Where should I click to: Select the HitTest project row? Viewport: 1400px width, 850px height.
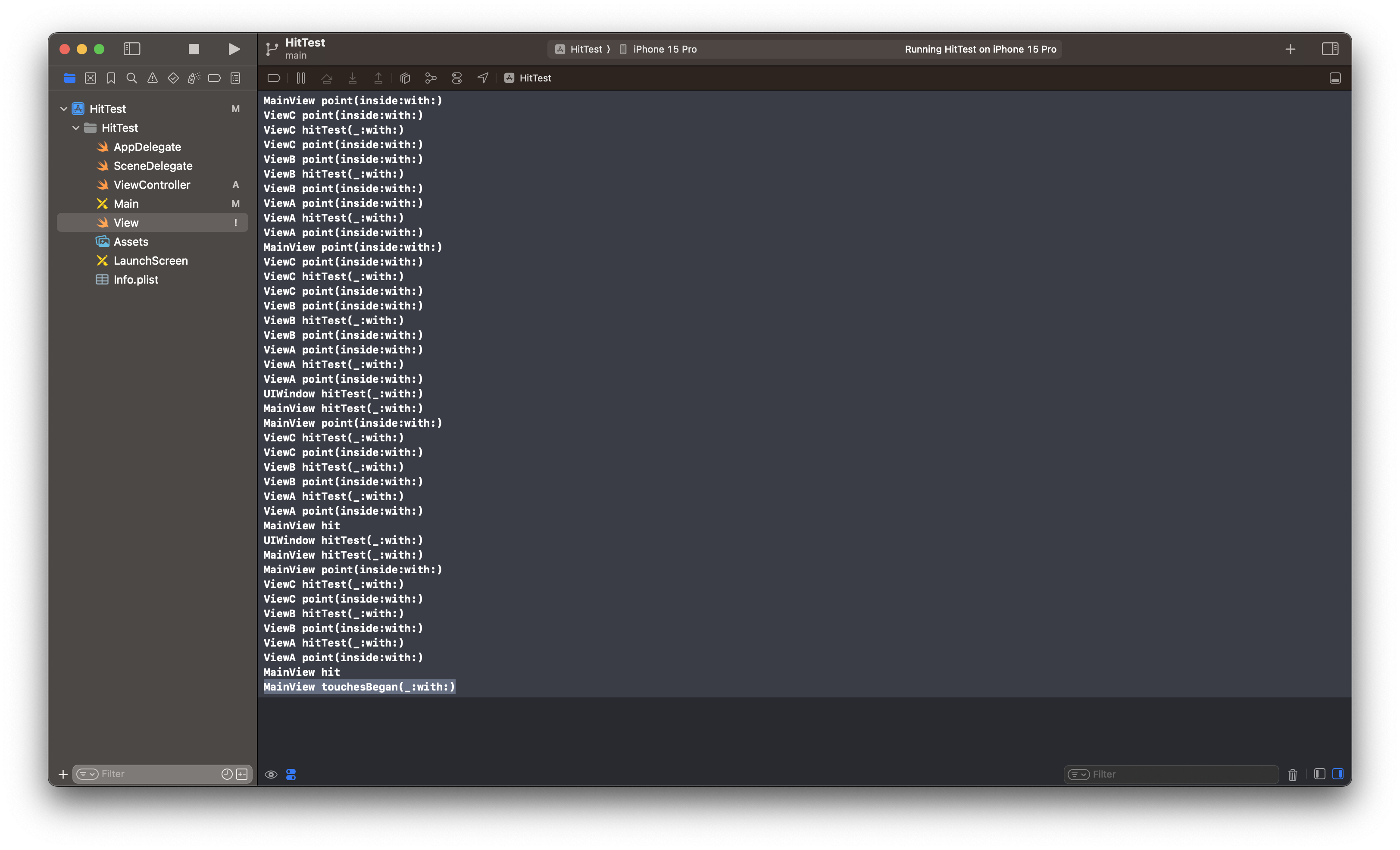pos(152,109)
